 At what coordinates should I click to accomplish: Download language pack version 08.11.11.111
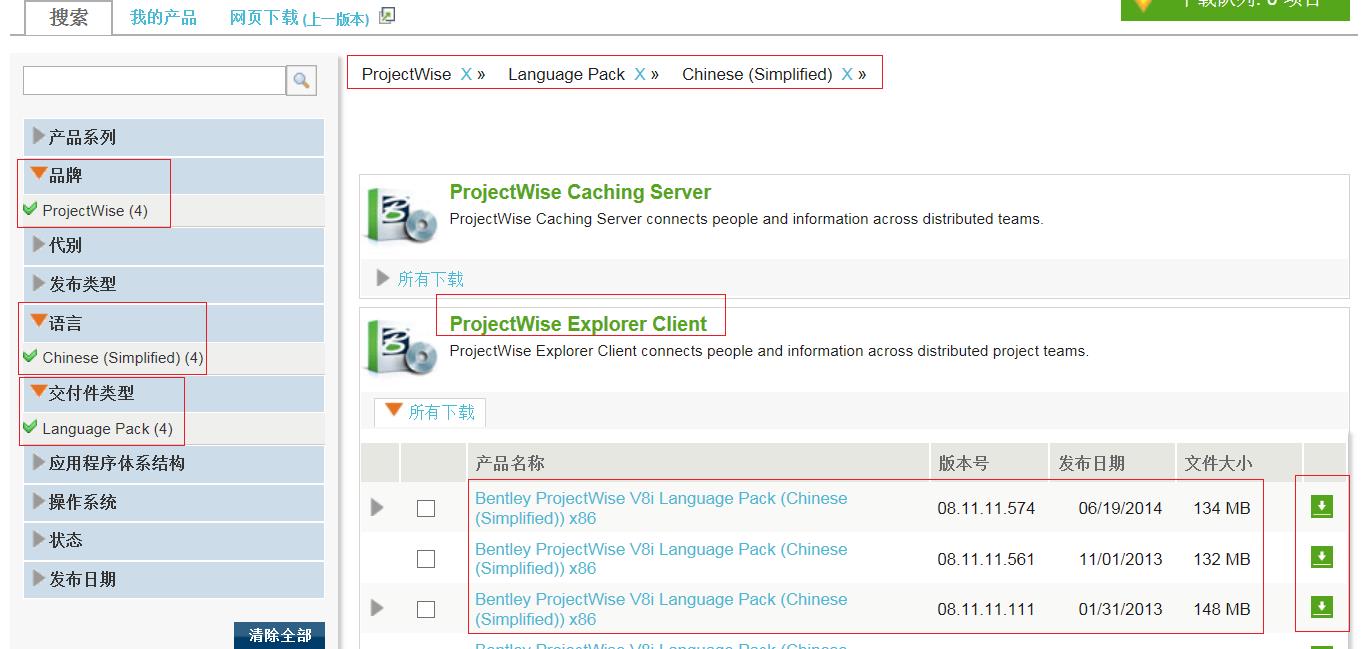1321,607
